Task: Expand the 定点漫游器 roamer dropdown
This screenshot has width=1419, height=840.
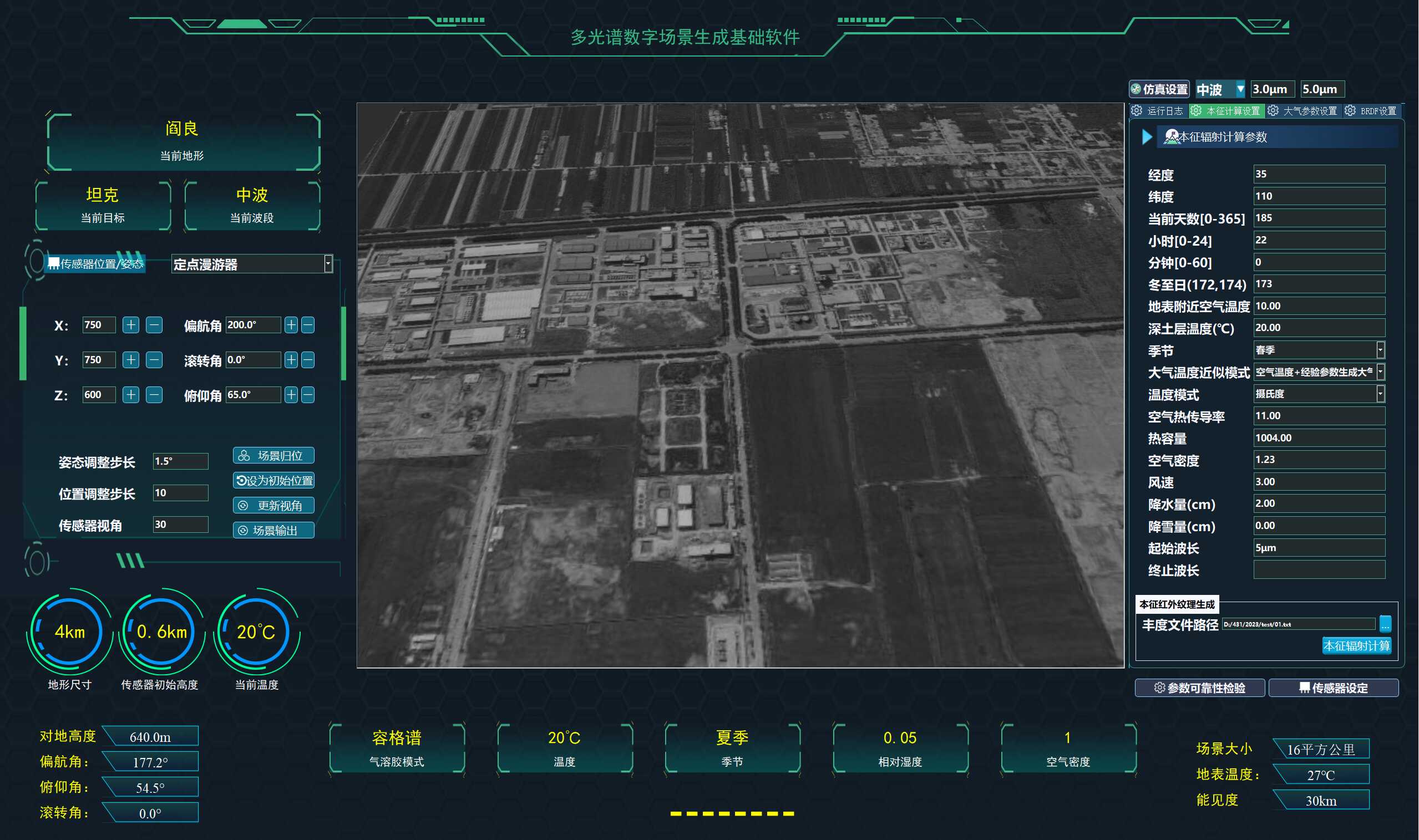Action: tap(328, 264)
